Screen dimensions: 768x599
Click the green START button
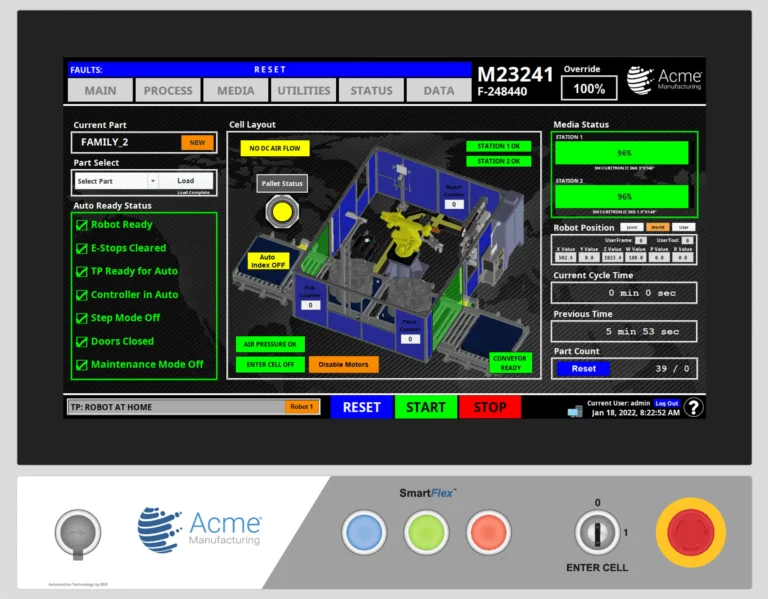(426, 407)
